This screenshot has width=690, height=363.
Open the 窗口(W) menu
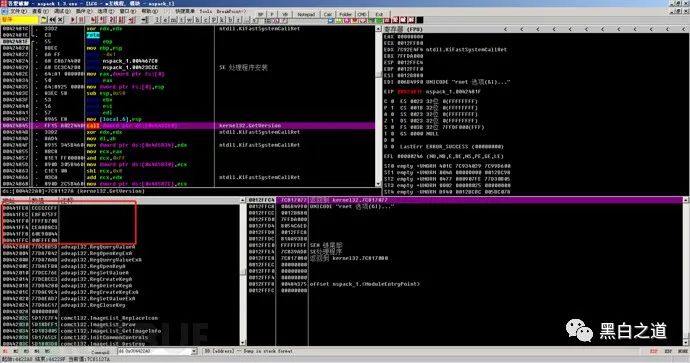click(x=127, y=11)
